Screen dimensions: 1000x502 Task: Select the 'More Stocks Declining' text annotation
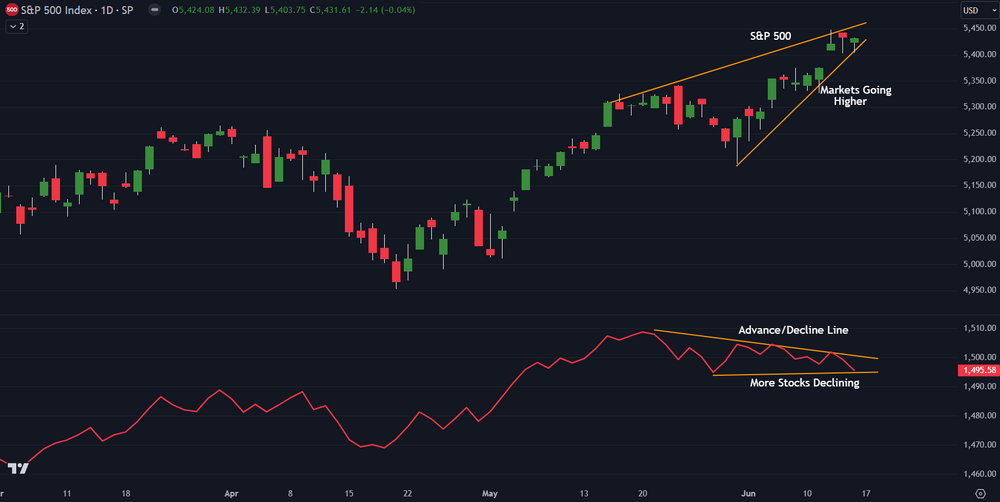tap(804, 383)
